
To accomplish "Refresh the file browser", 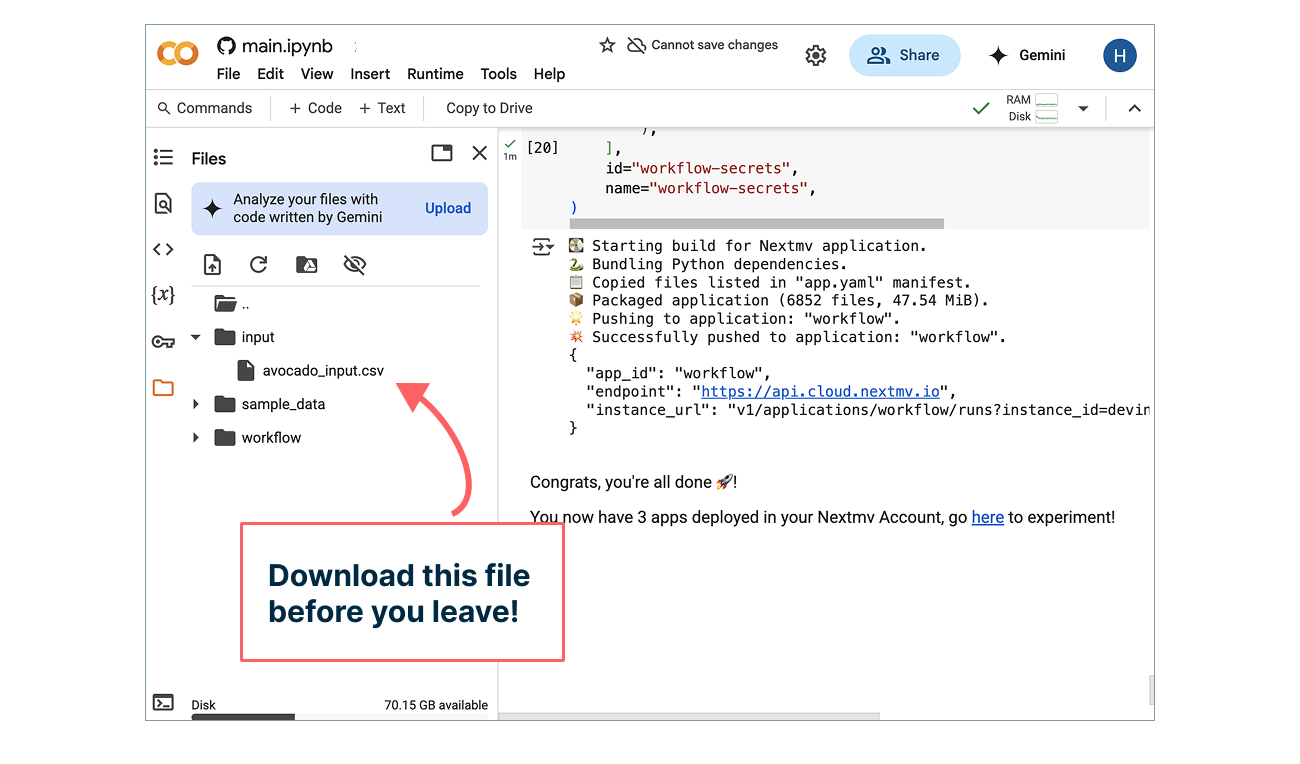I will pos(259,265).
